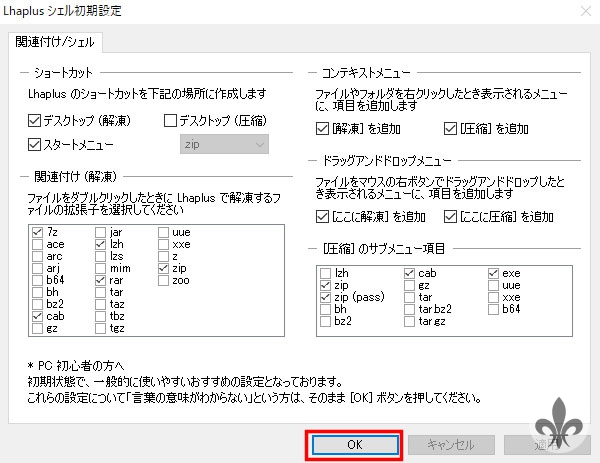600x463 pixels.
Task: Enable tar bz2 submenu item
Action: point(409,309)
